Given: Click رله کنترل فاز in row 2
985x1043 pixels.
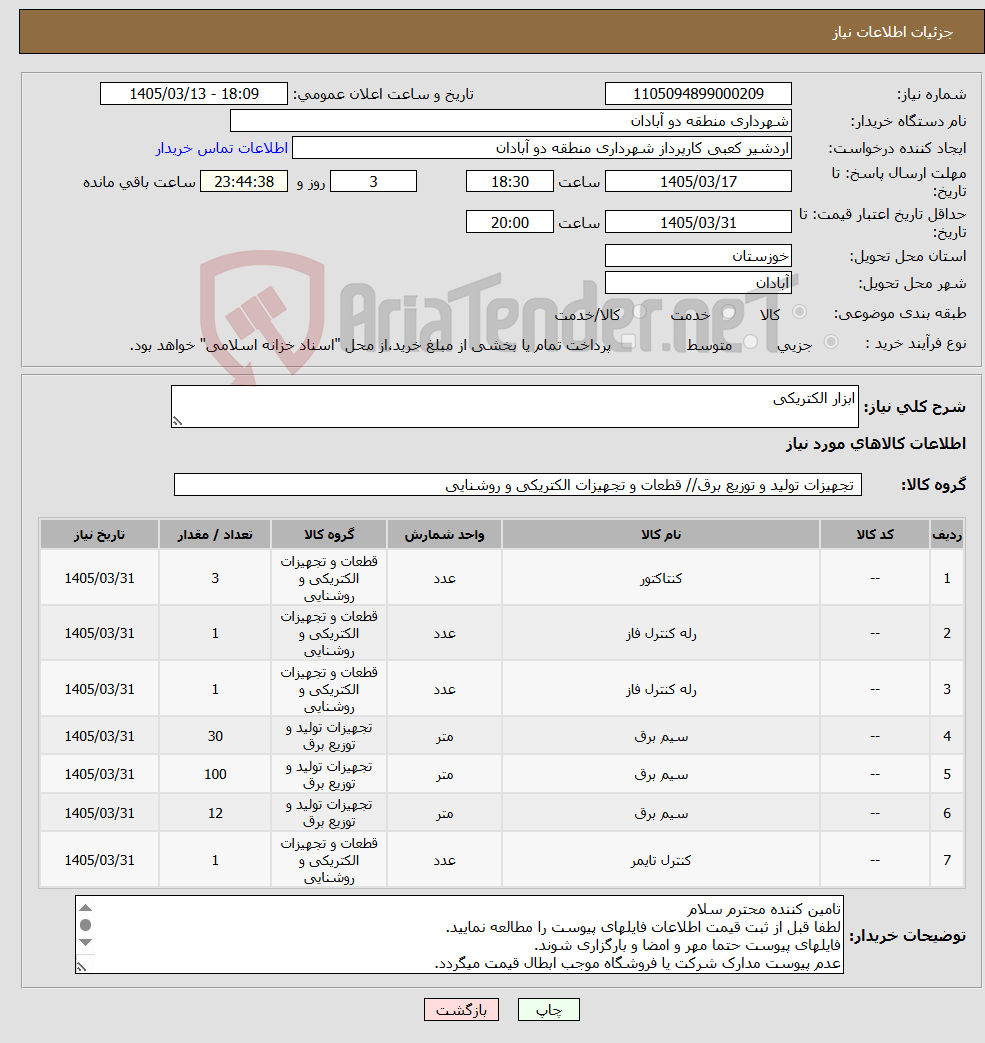Looking at the screenshot, I should click(660, 634).
